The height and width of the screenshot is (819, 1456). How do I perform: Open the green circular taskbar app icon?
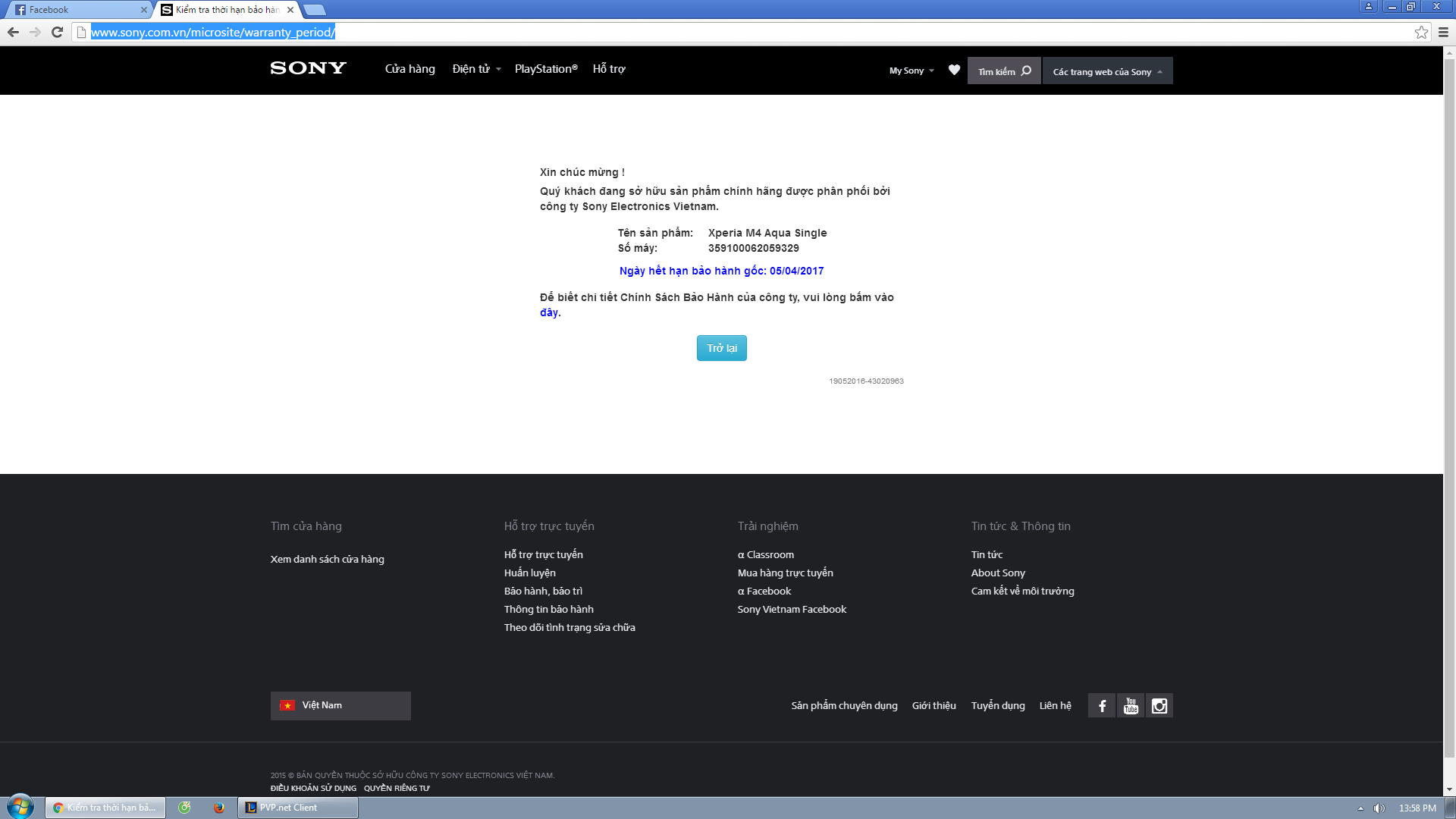(x=184, y=808)
